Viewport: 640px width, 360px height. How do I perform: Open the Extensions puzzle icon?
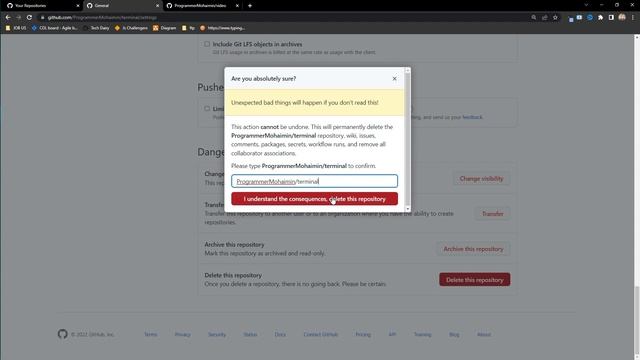point(600,18)
